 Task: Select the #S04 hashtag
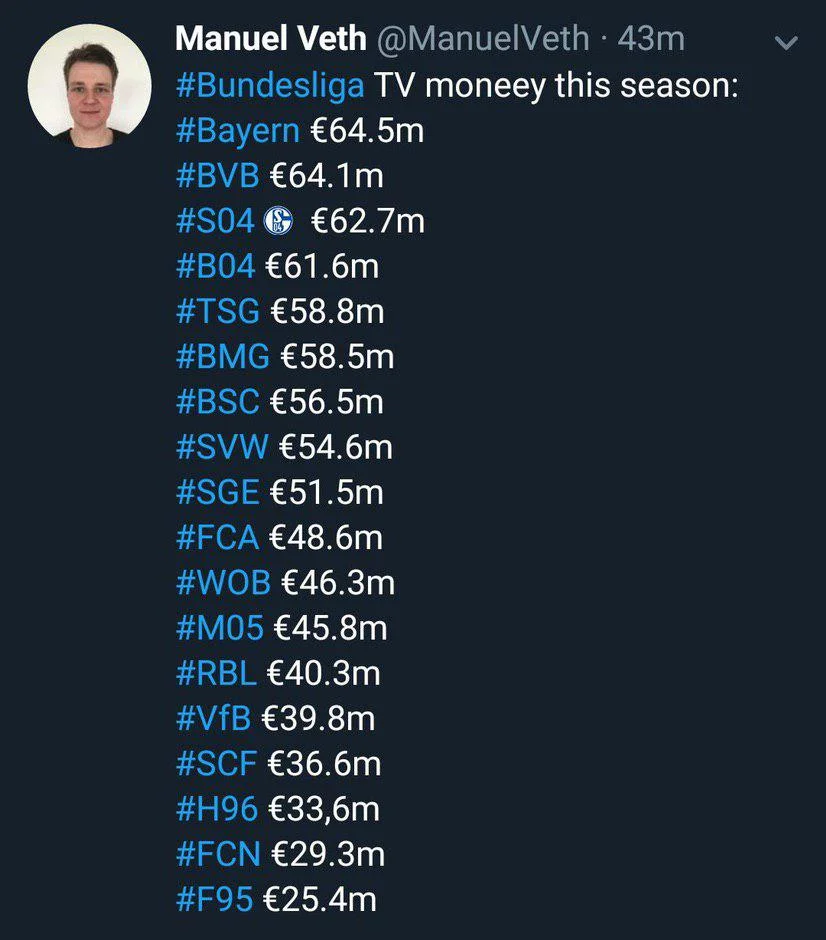(215, 221)
